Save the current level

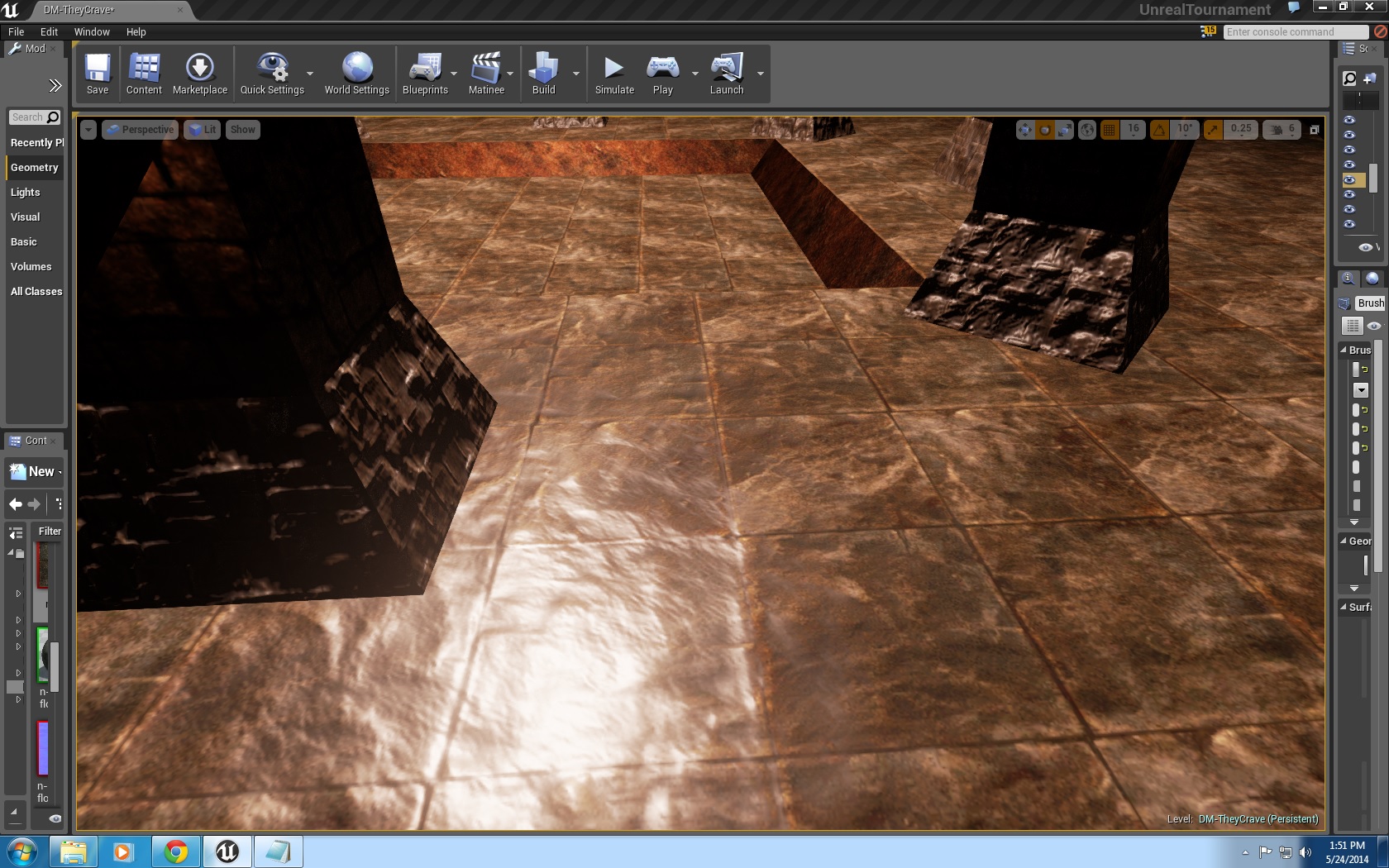(x=98, y=74)
